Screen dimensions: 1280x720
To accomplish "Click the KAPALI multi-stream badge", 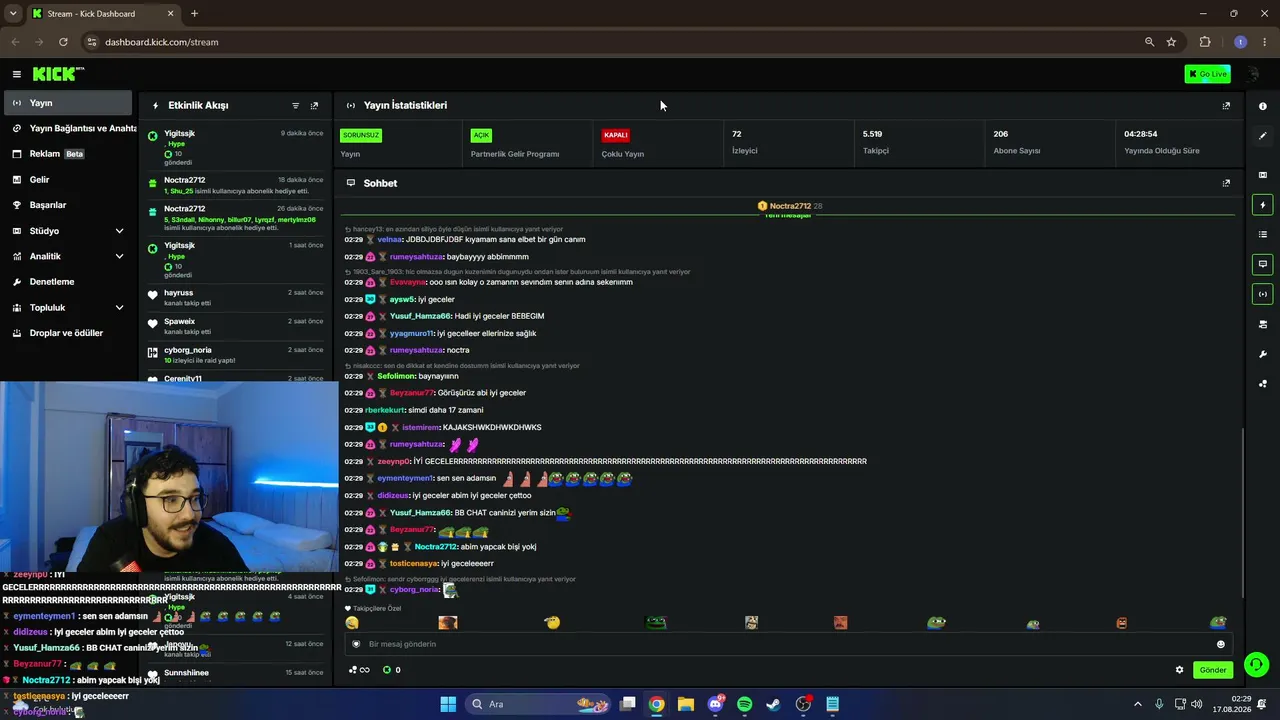I will (615, 135).
